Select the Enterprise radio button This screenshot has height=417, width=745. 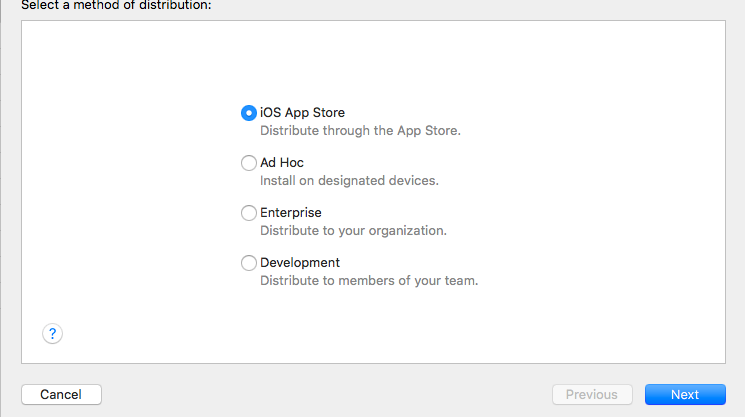(x=248, y=213)
